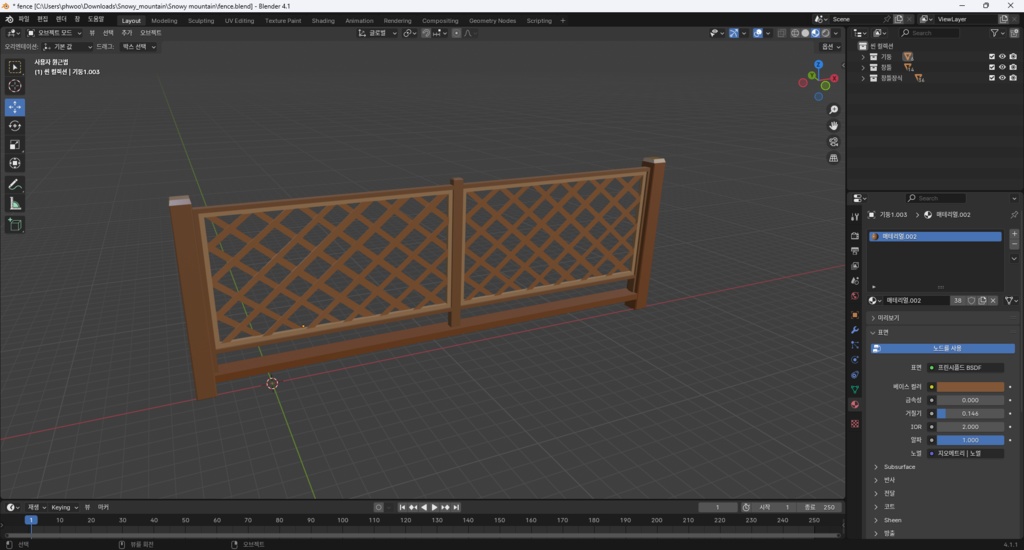Open the base color swatch 베이스 컬러
Screen dimensions: 1024x550
coord(970,387)
